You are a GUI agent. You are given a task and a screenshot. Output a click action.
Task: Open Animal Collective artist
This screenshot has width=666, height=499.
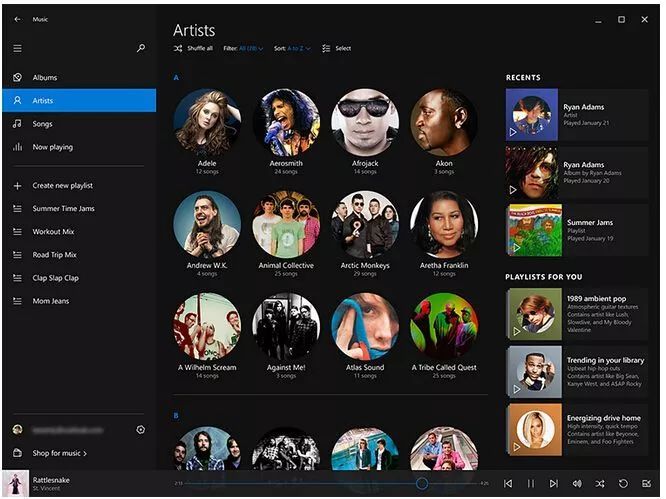286,225
